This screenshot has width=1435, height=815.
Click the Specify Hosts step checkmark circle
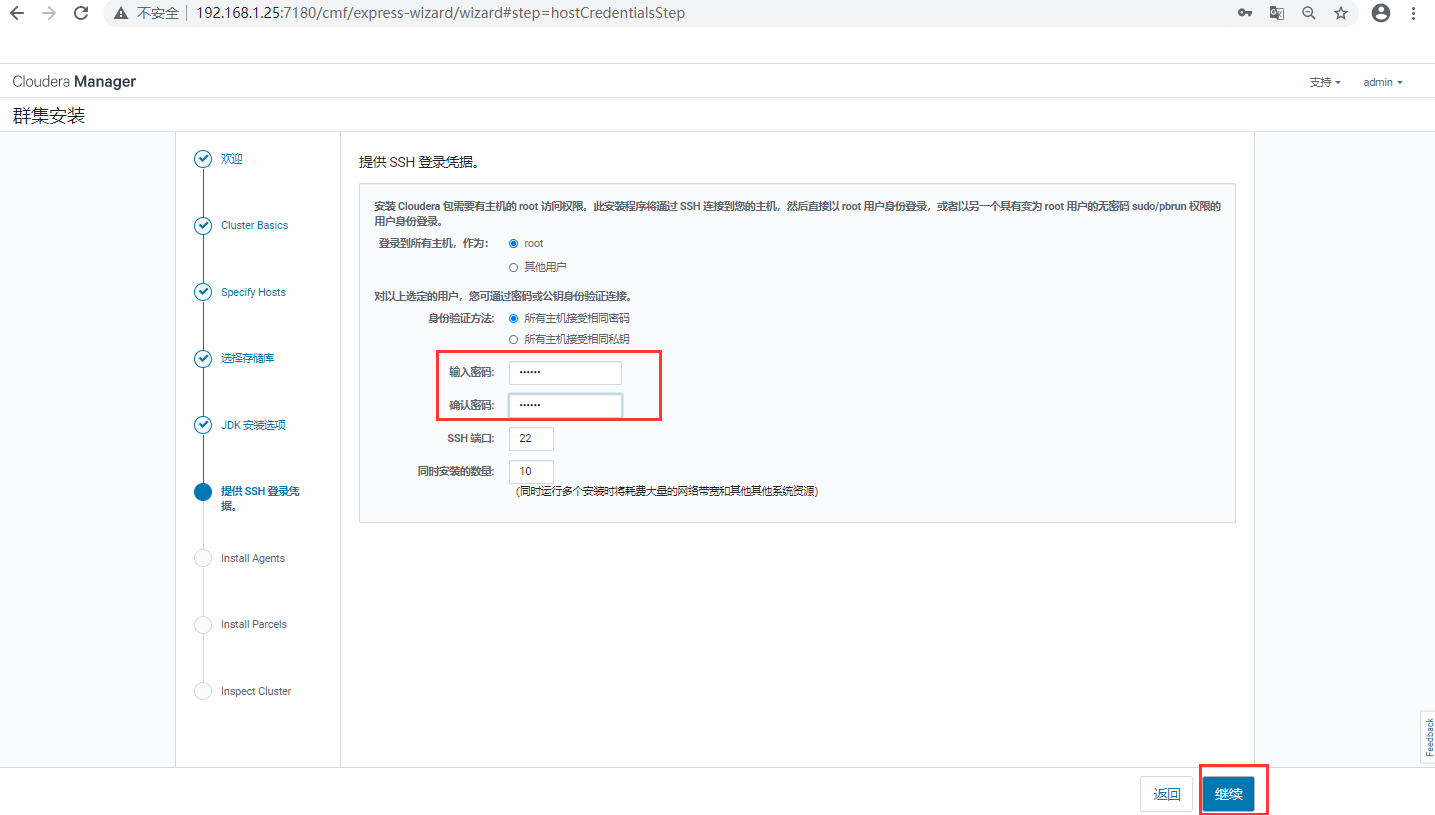[x=203, y=292]
